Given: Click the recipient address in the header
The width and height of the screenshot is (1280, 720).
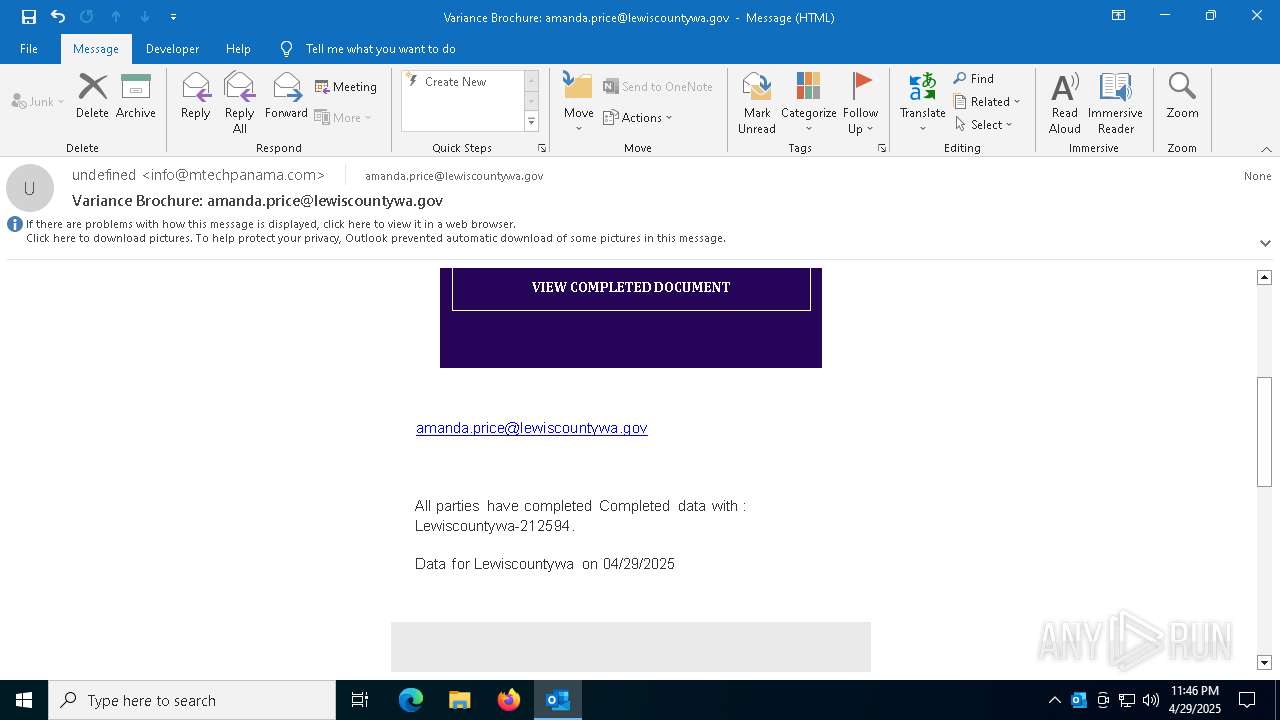Looking at the screenshot, I should click(454, 176).
